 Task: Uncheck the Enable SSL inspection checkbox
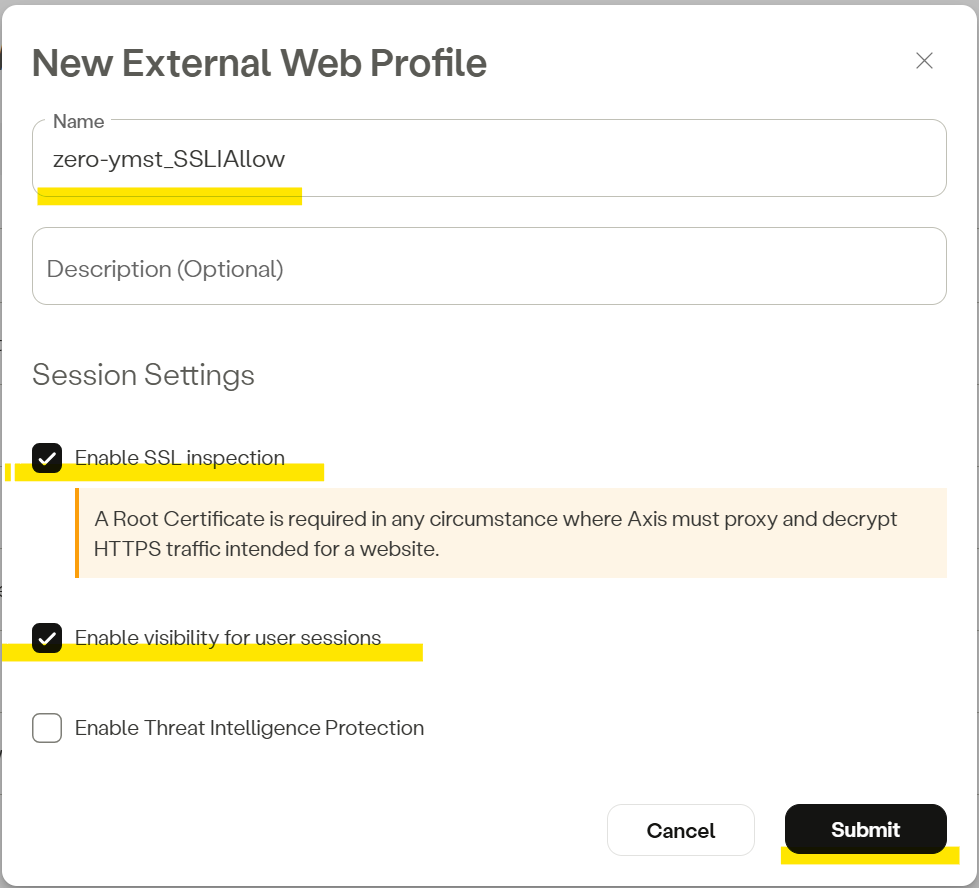[x=47, y=458]
